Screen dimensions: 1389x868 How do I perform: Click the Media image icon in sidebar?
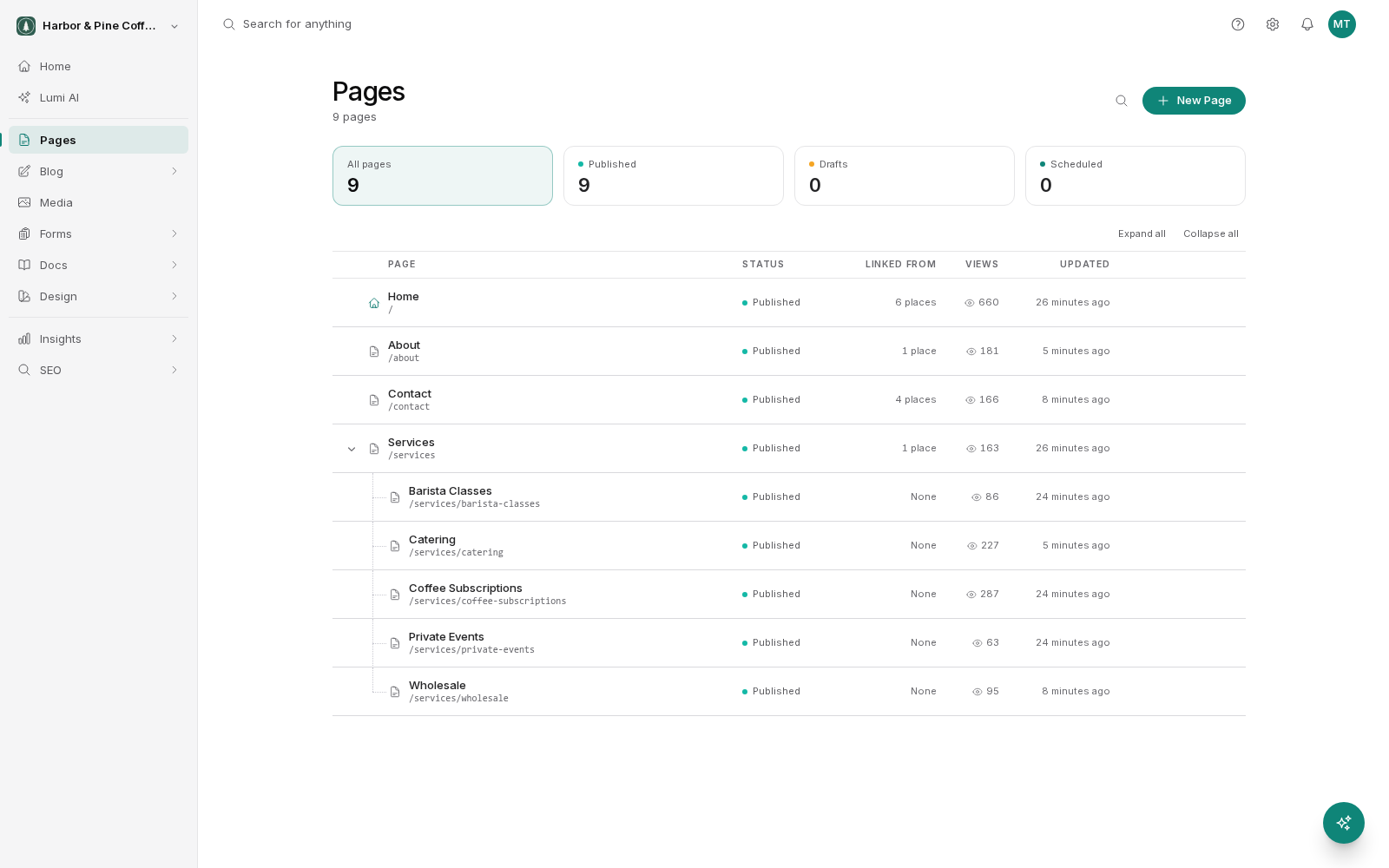pyautogui.click(x=24, y=202)
